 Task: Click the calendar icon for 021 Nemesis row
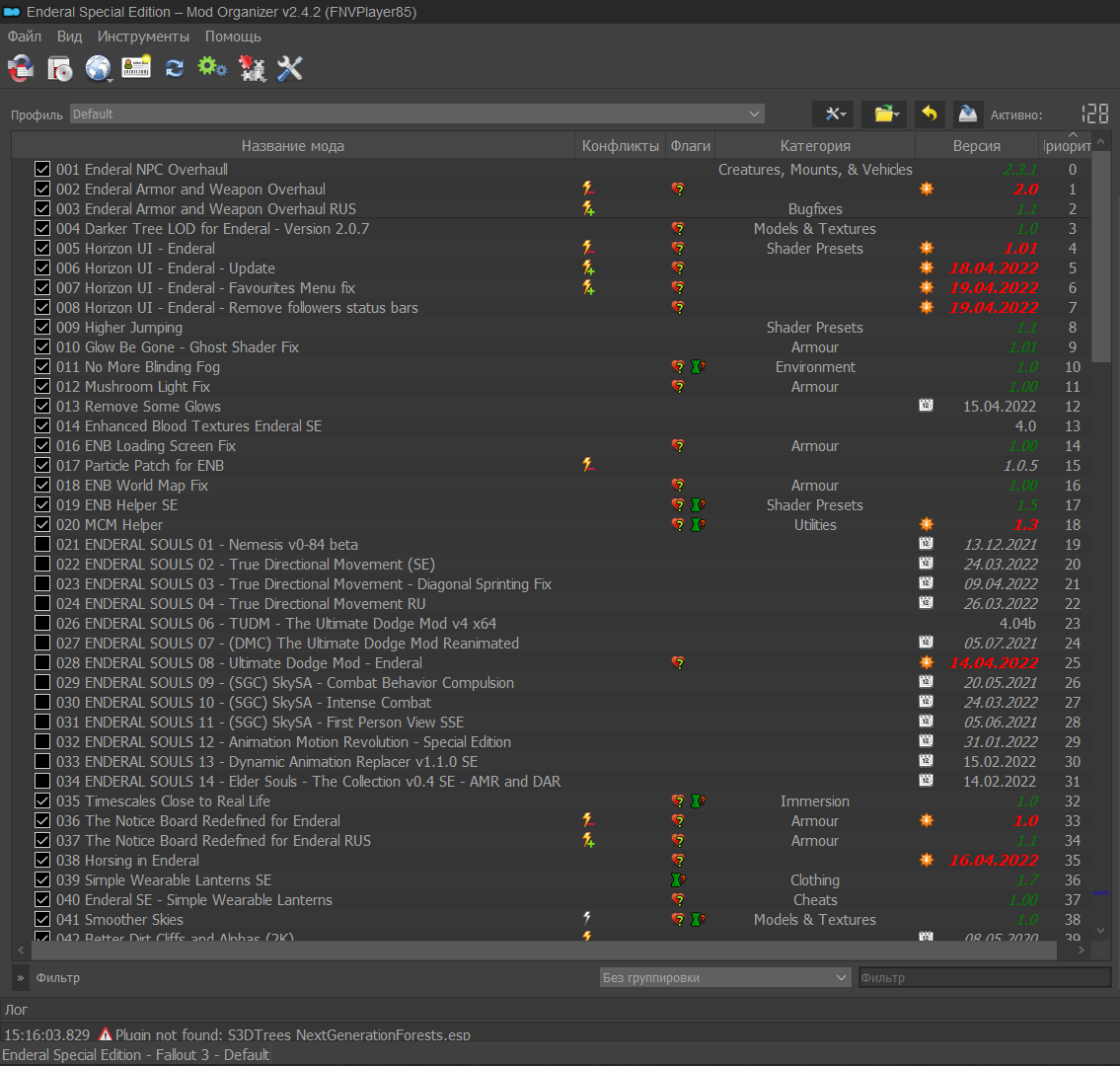pyautogui.click(x=926, y=544)
